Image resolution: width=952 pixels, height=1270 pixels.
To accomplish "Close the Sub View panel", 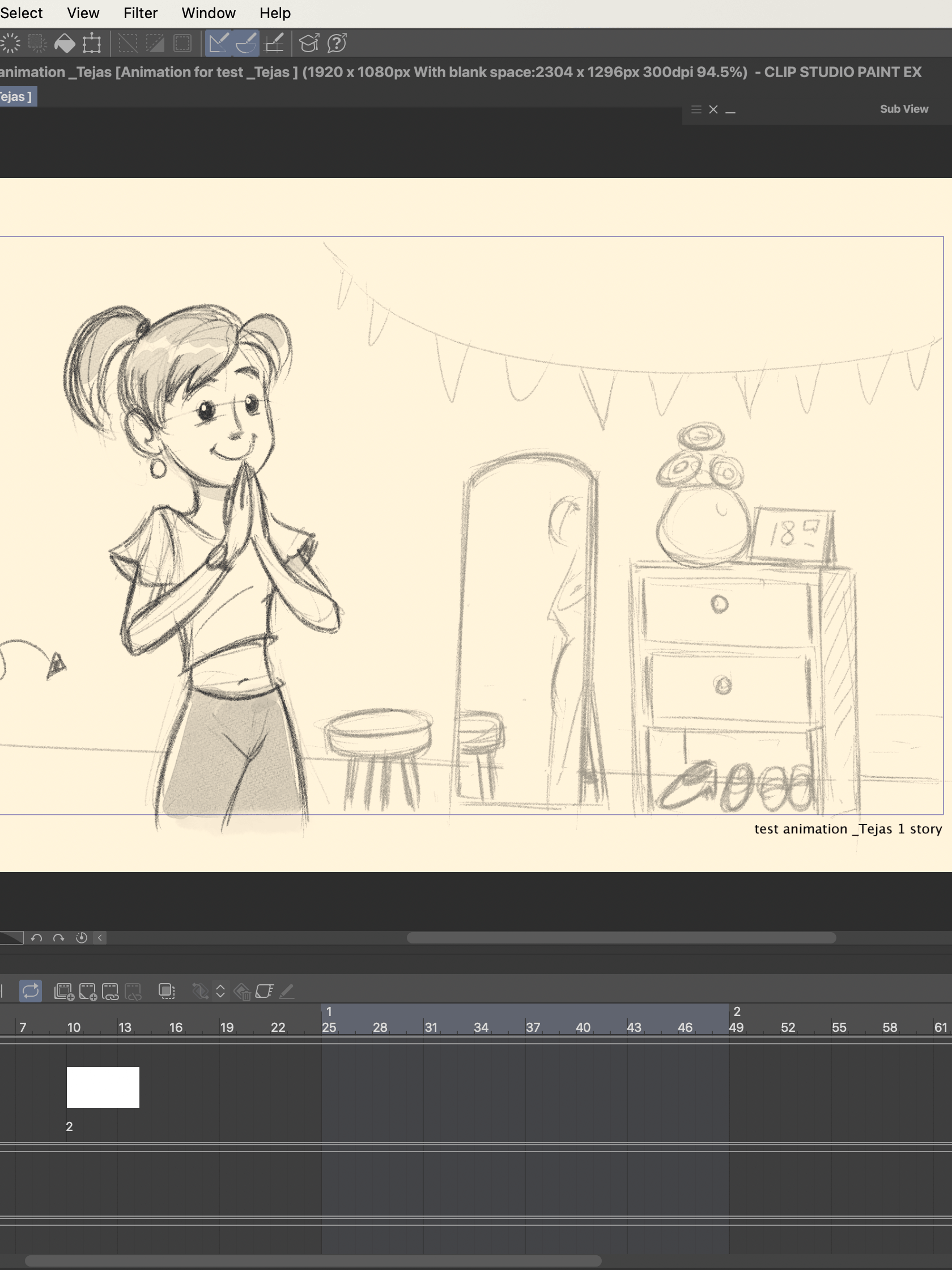I will click(713, 109).
